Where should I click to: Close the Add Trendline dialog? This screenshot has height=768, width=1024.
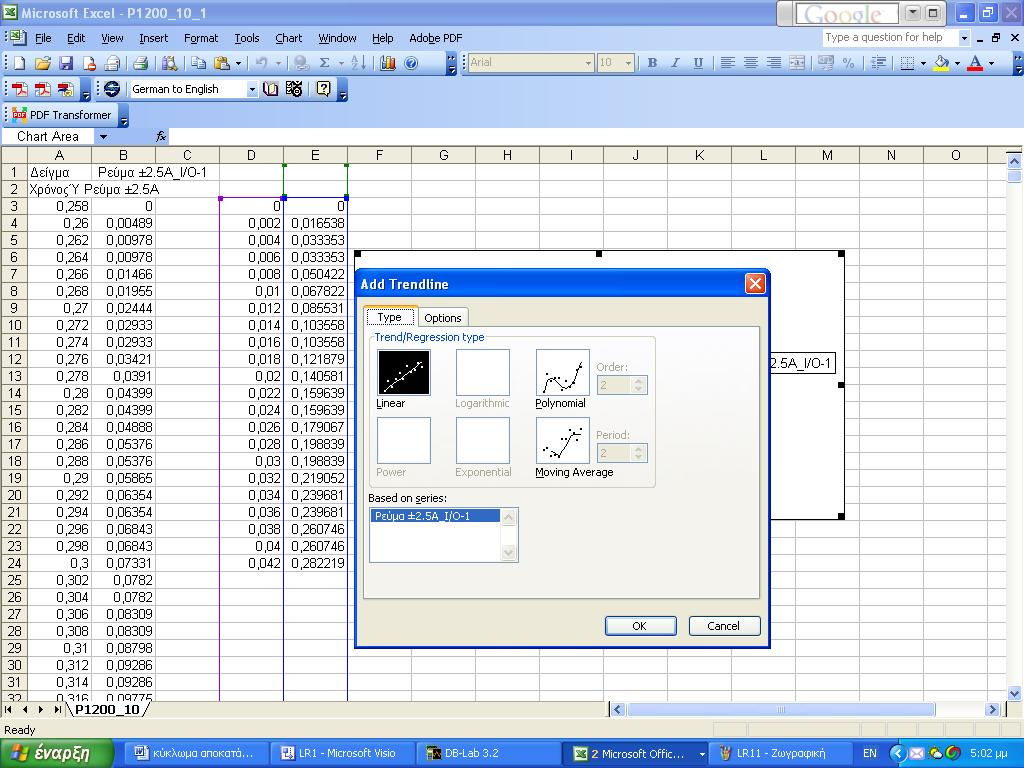click(755, 283)
